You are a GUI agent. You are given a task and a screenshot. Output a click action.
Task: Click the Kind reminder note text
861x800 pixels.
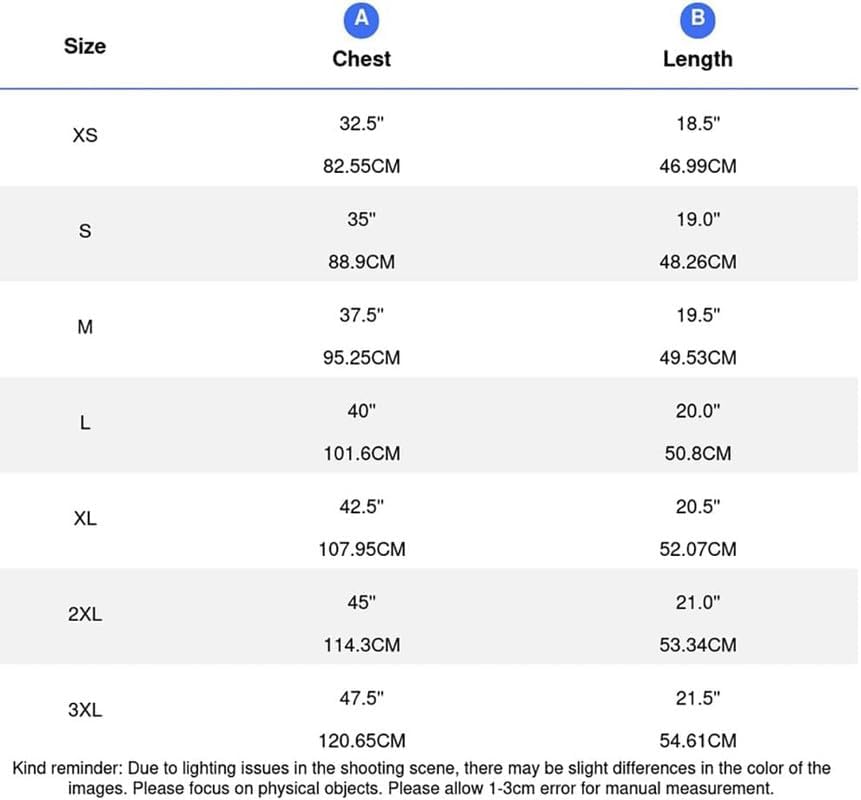421,778
